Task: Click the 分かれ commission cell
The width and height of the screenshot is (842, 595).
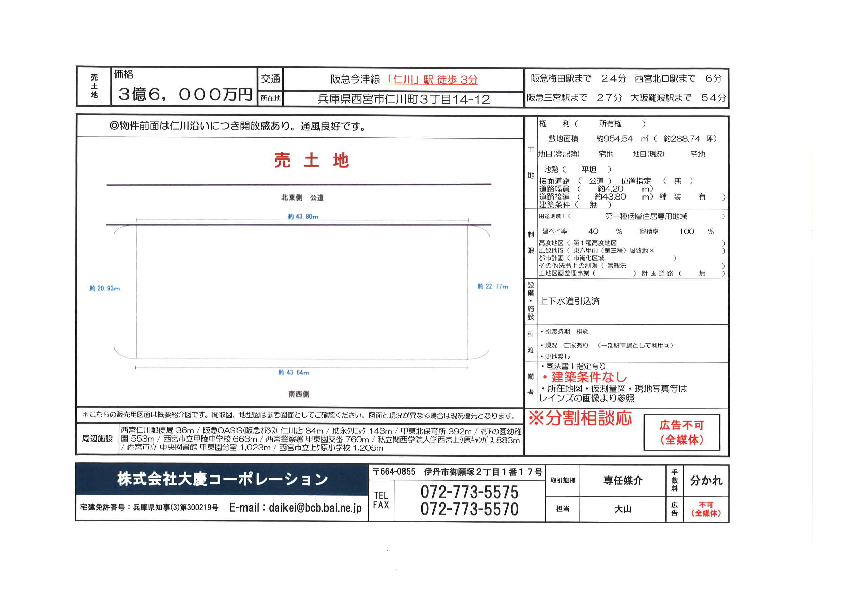Action: click(704, 480)
